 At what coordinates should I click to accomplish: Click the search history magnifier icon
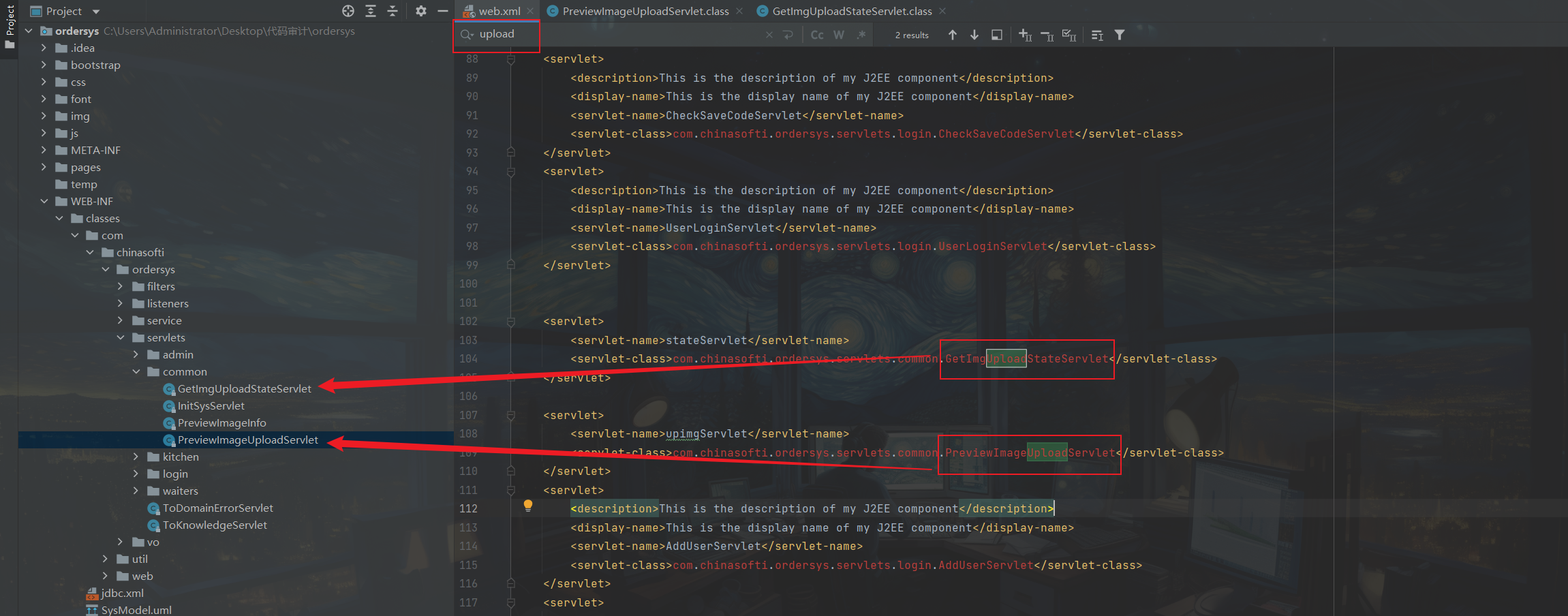(467, 35)
